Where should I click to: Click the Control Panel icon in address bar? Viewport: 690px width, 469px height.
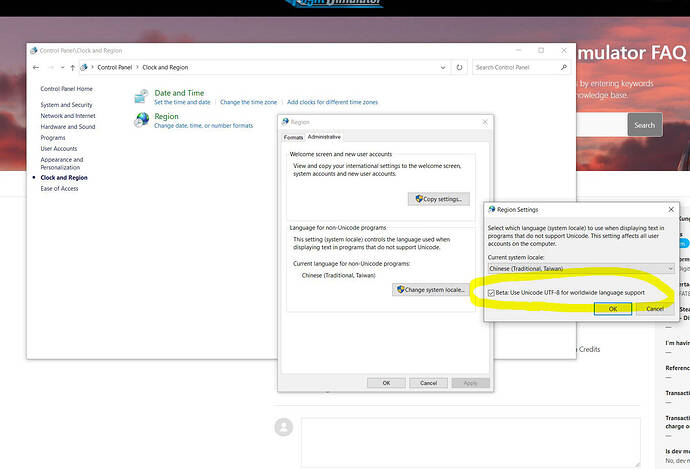pos(84,67)
